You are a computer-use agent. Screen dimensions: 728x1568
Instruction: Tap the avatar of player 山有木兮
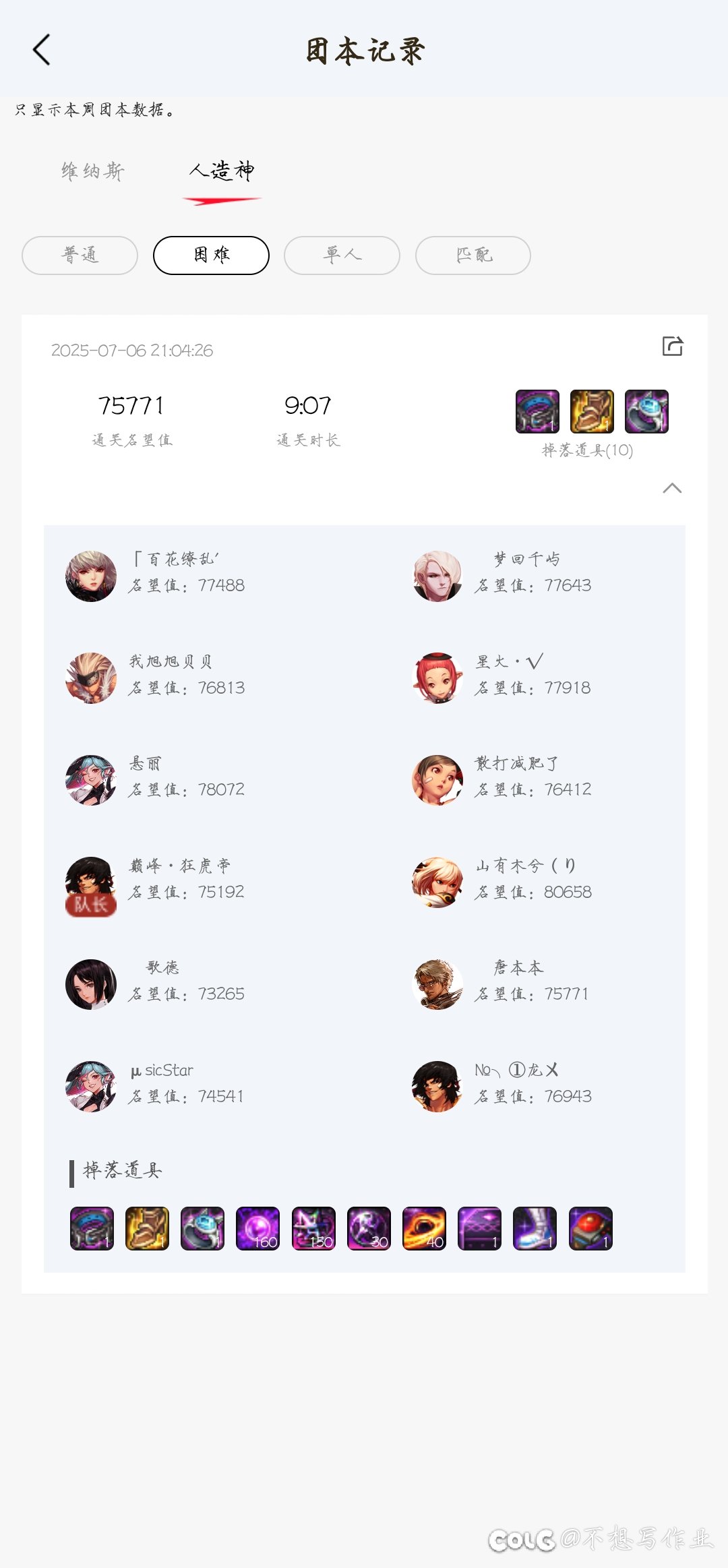point(437,882)
